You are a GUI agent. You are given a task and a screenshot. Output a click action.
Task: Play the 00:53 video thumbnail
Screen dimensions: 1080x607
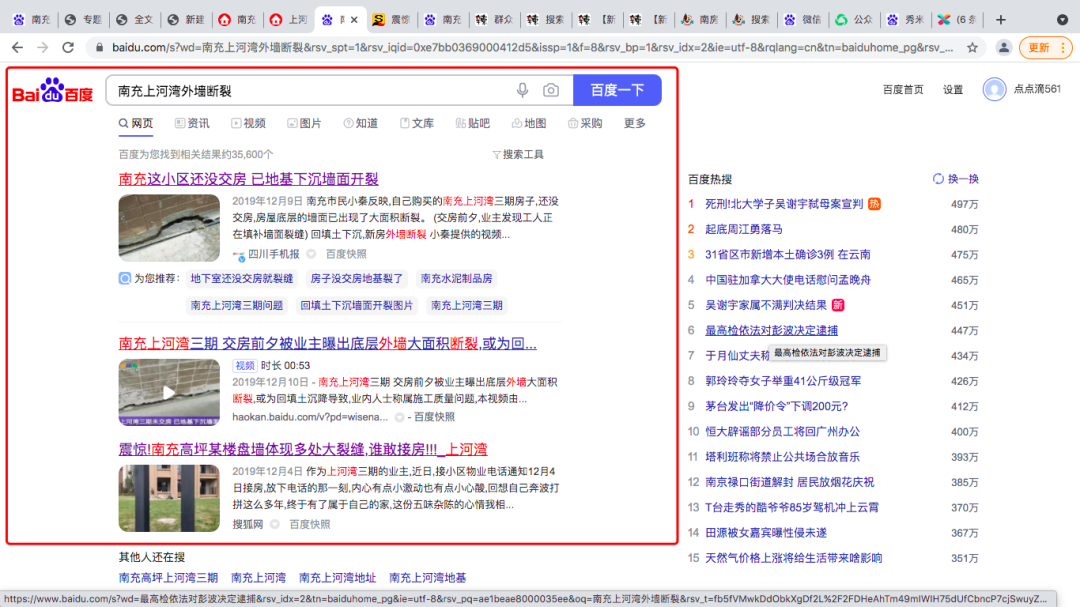pos(169,392)
